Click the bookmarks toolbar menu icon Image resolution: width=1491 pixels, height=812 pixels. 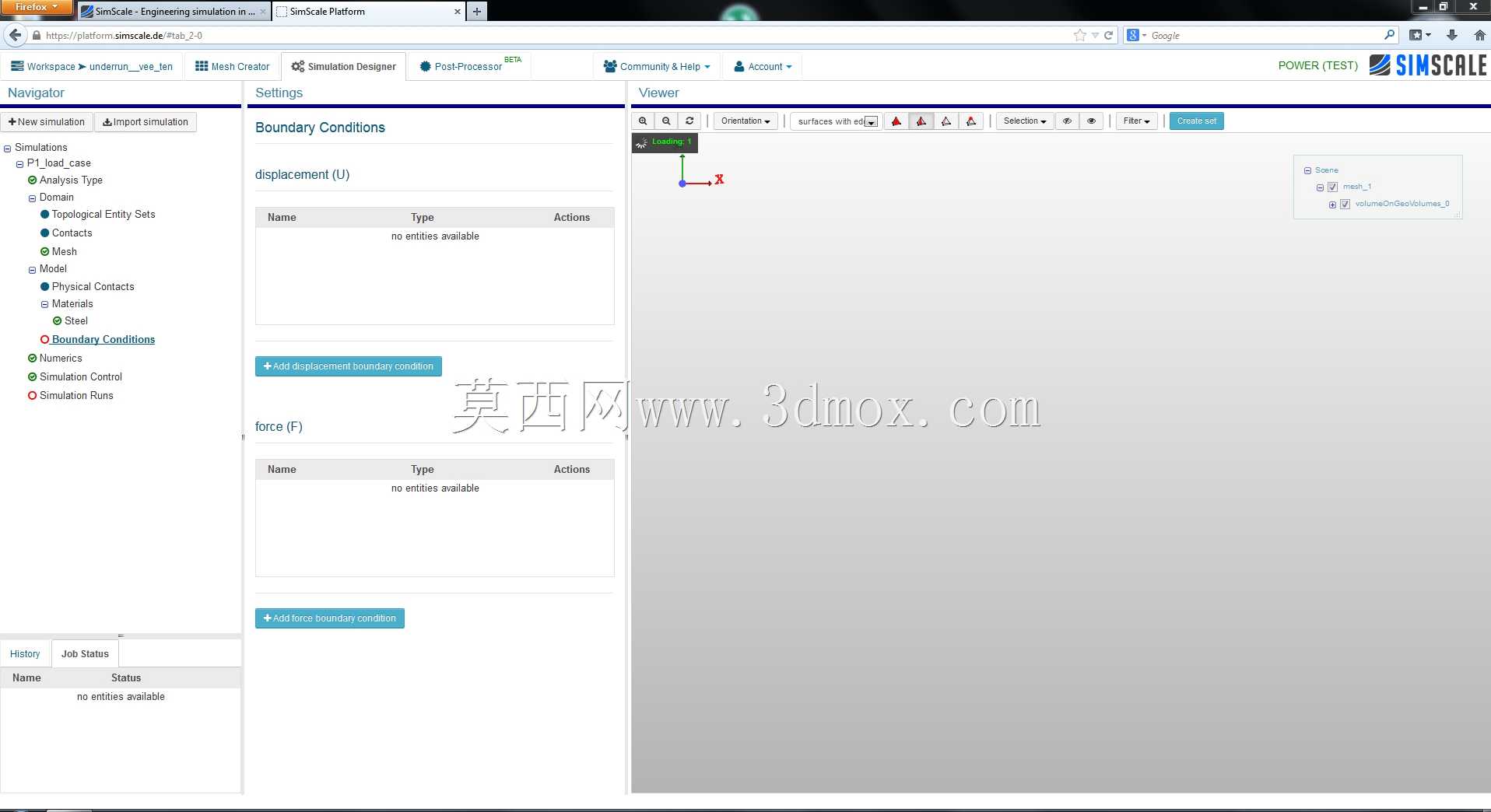(1420, 35)
